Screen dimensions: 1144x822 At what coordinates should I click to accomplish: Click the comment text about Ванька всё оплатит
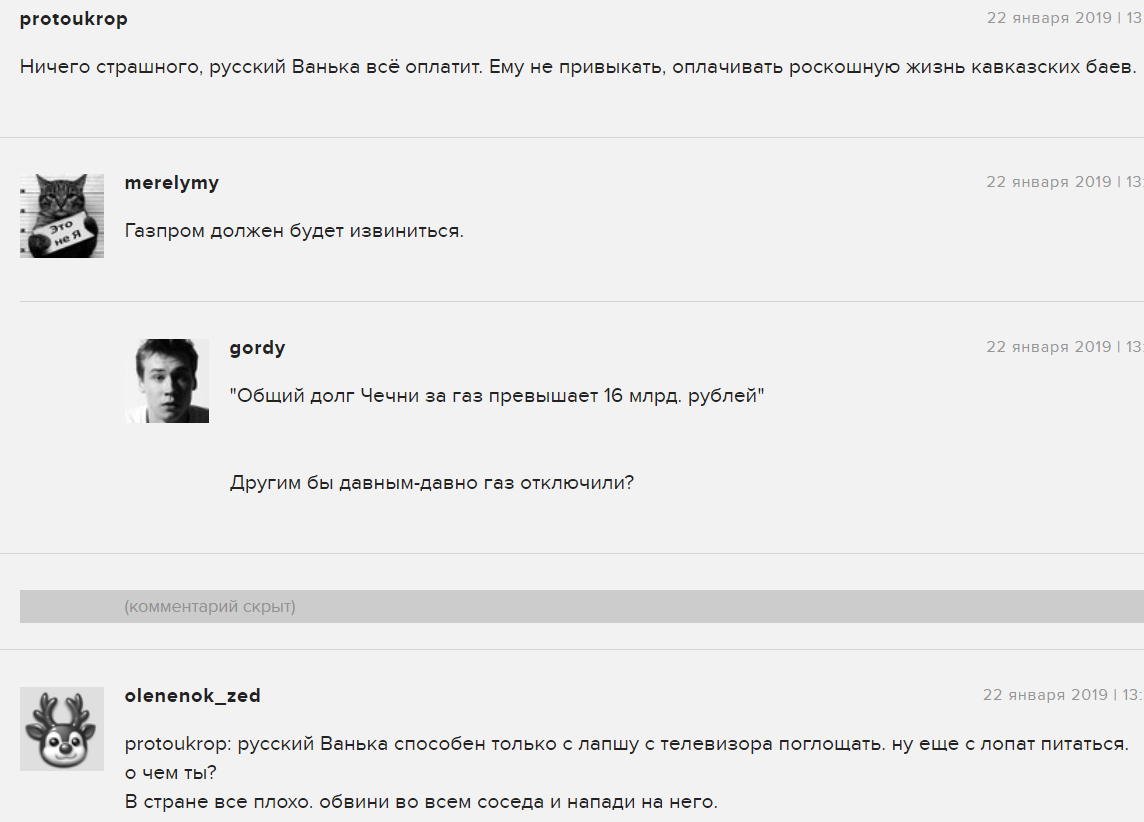(578, 67)
